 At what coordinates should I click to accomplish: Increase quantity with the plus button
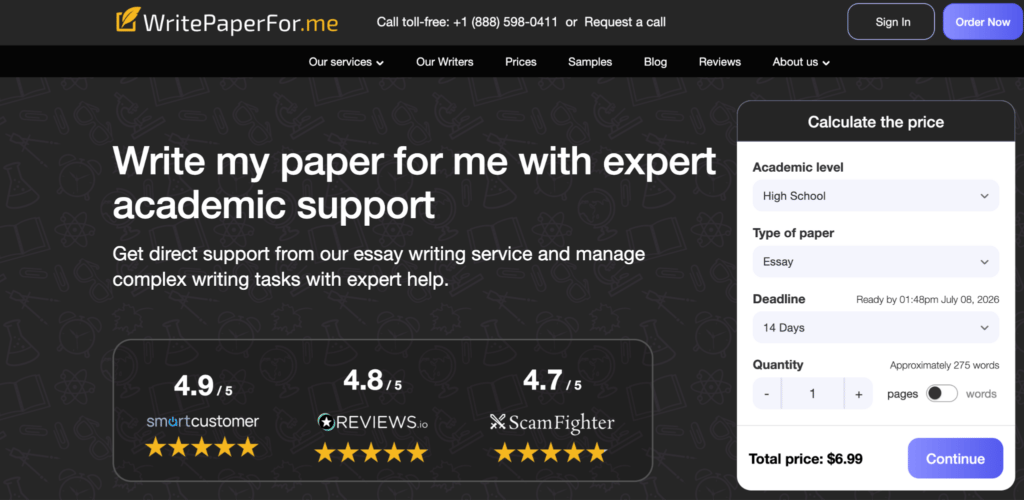point(858,394)
